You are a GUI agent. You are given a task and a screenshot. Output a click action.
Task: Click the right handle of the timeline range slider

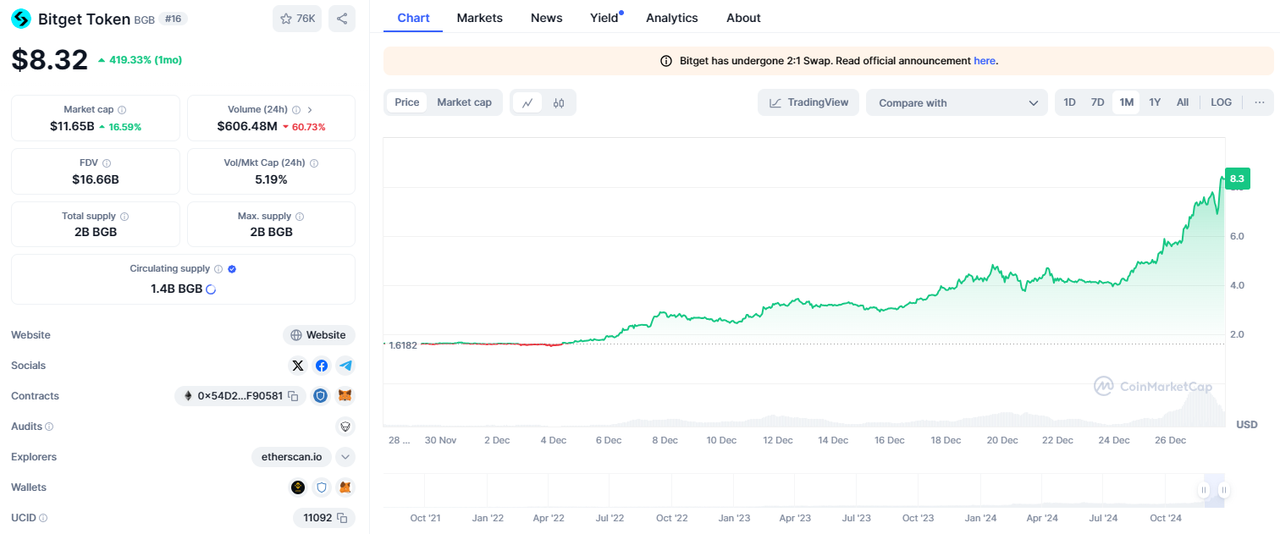pos(1223,490)
